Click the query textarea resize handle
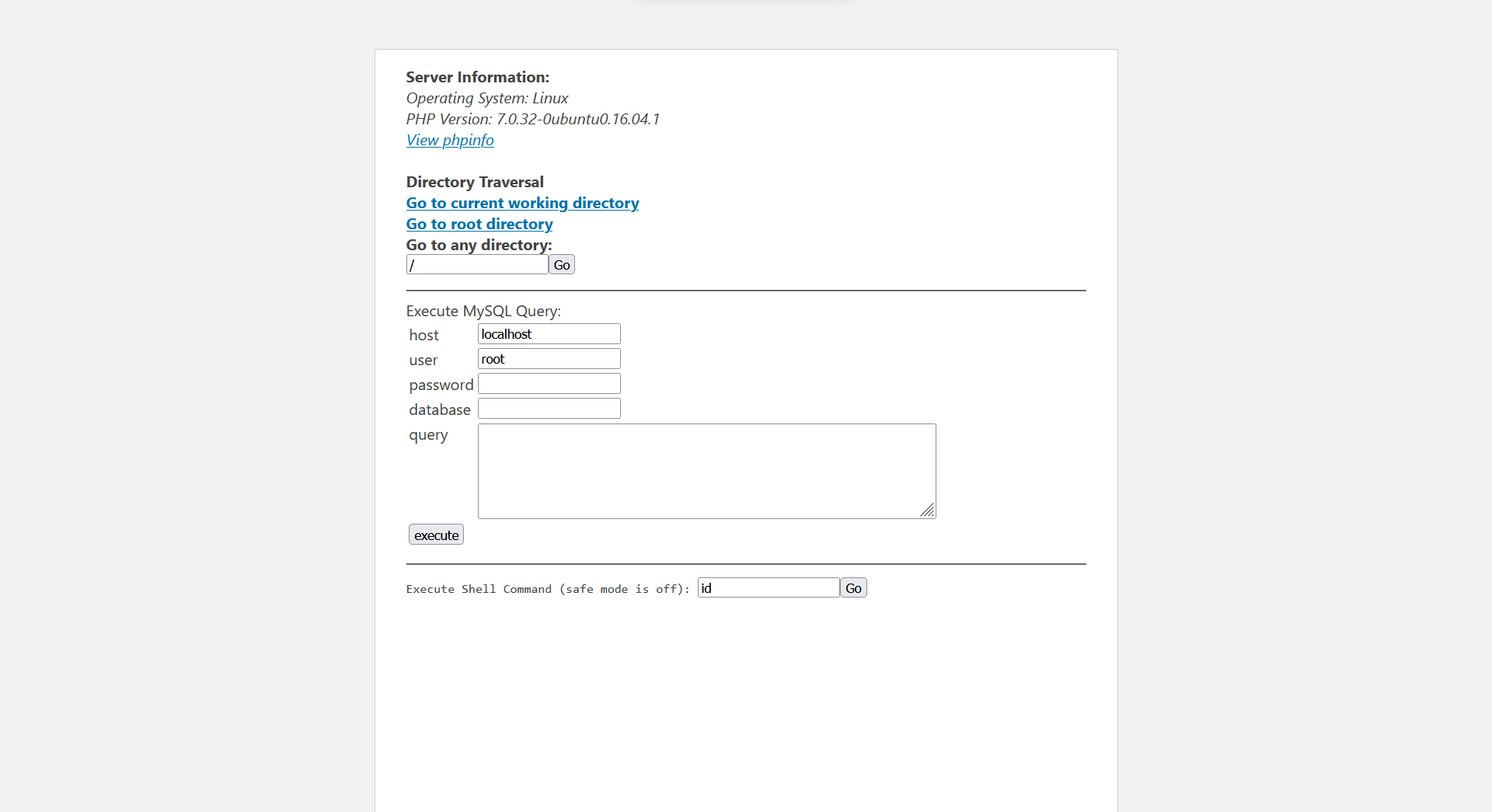This screenshot has width=1492, height=812. 927,510
